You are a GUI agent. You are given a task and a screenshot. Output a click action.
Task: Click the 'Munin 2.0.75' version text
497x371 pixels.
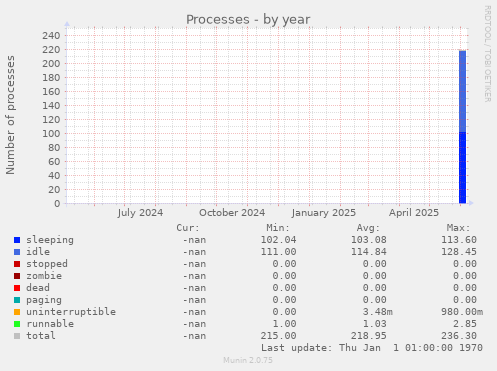[248, 360]
